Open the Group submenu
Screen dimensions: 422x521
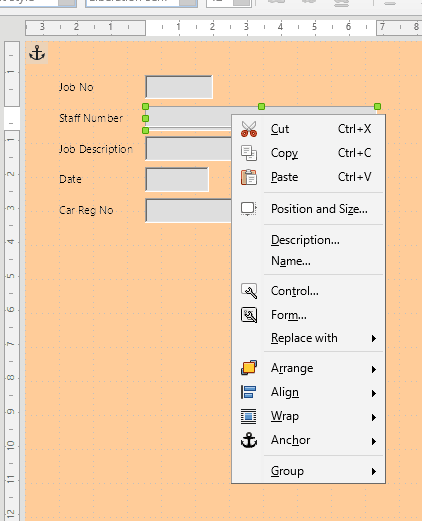308,471
